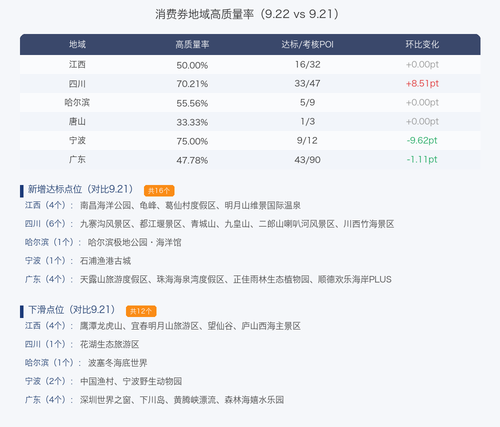The height and width of the screenshot is (427, 500).
Task: Click 四川（1个） label under 下滑点位
Action: pyautogui.click(x=49, y=344)
